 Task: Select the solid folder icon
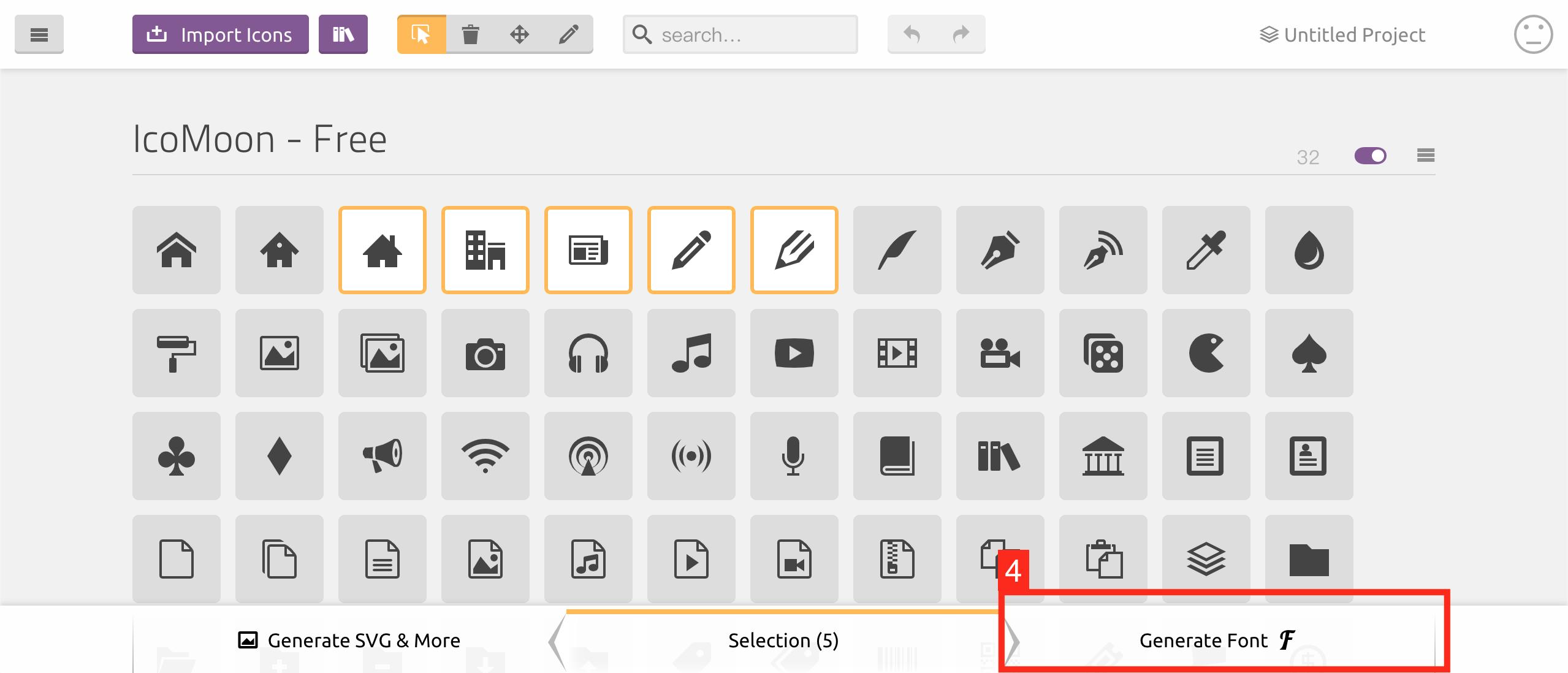point(1309,559)
